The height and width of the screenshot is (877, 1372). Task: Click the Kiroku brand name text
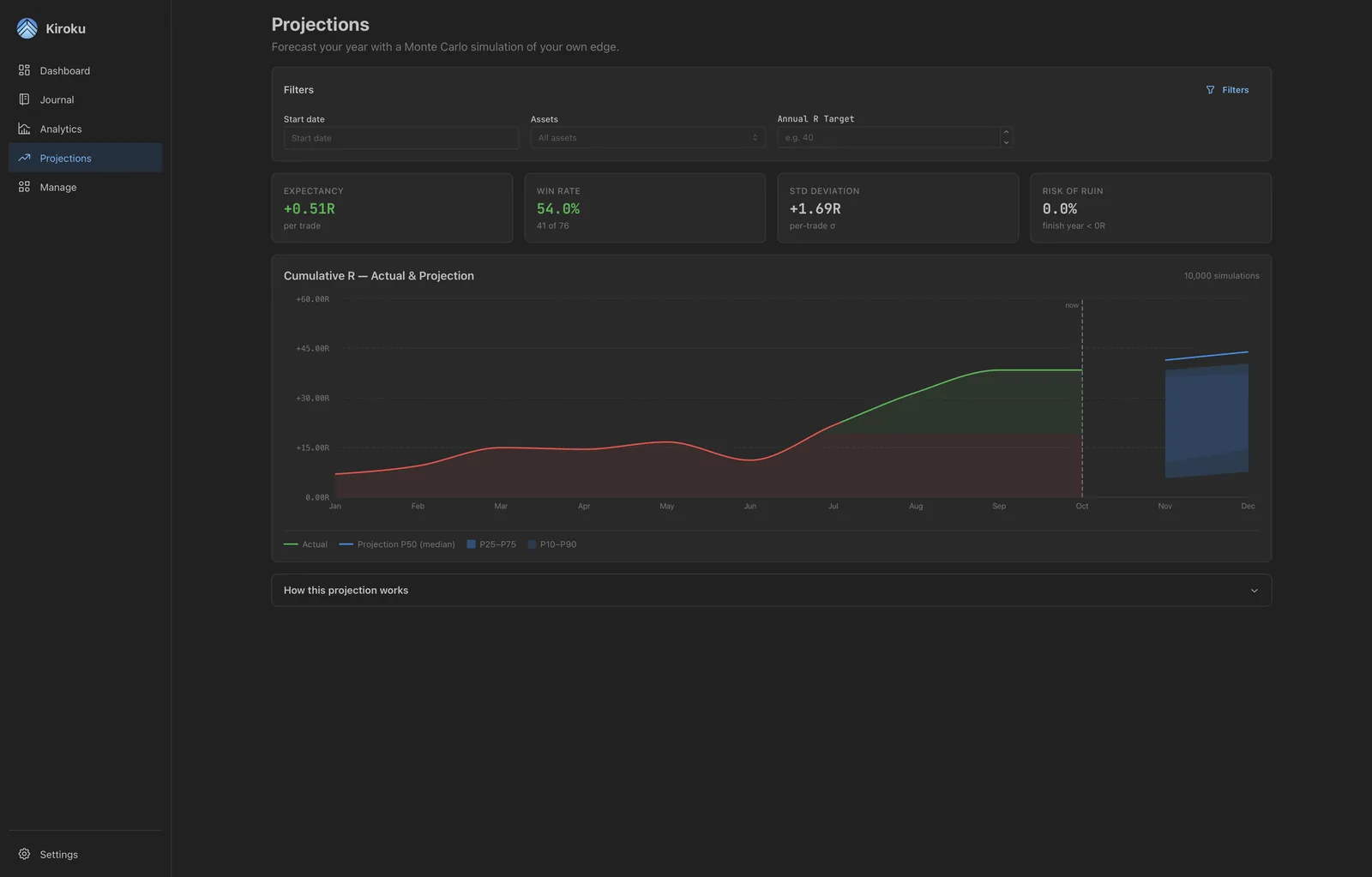point(65,29)
